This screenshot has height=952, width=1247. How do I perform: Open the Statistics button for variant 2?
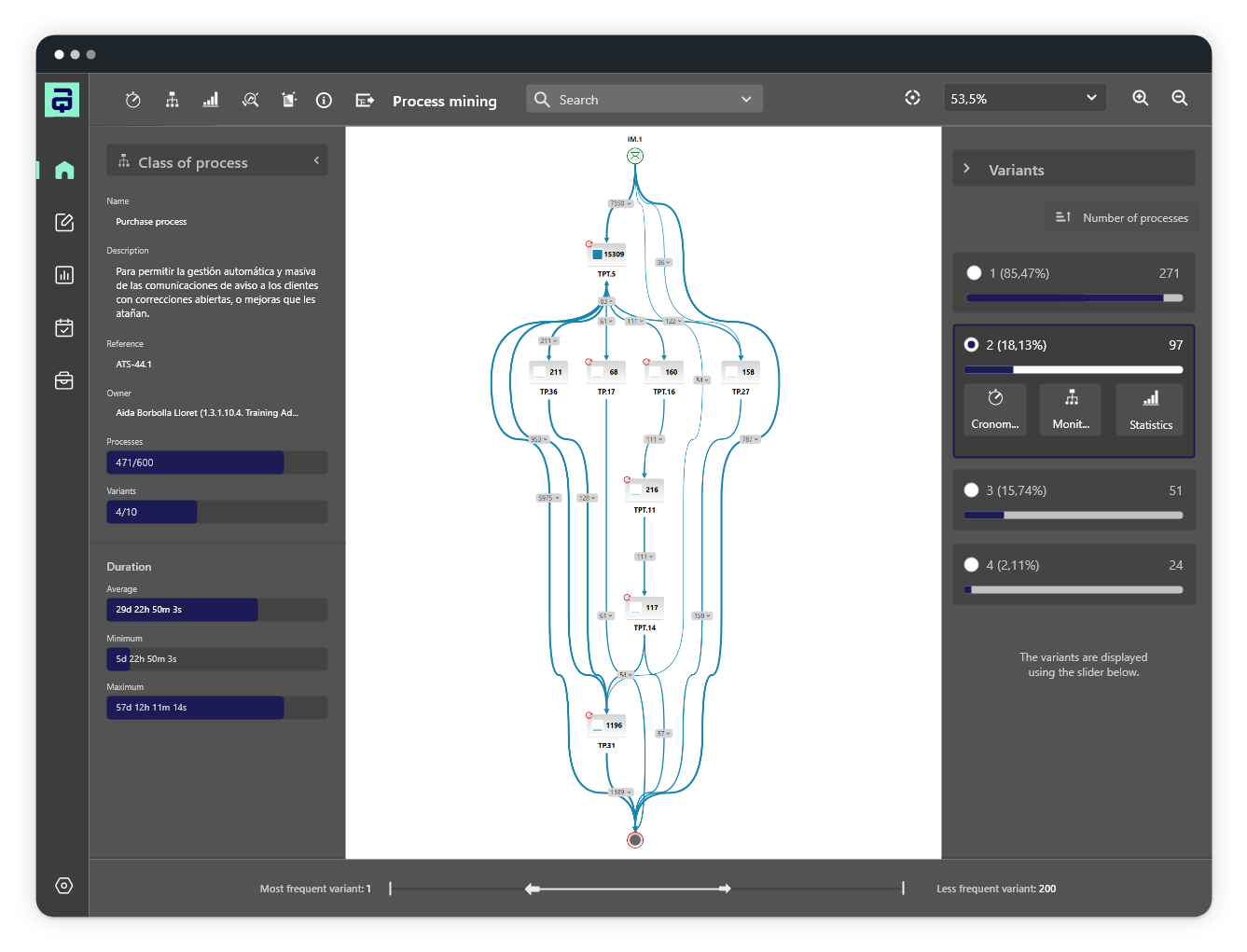1149,409
